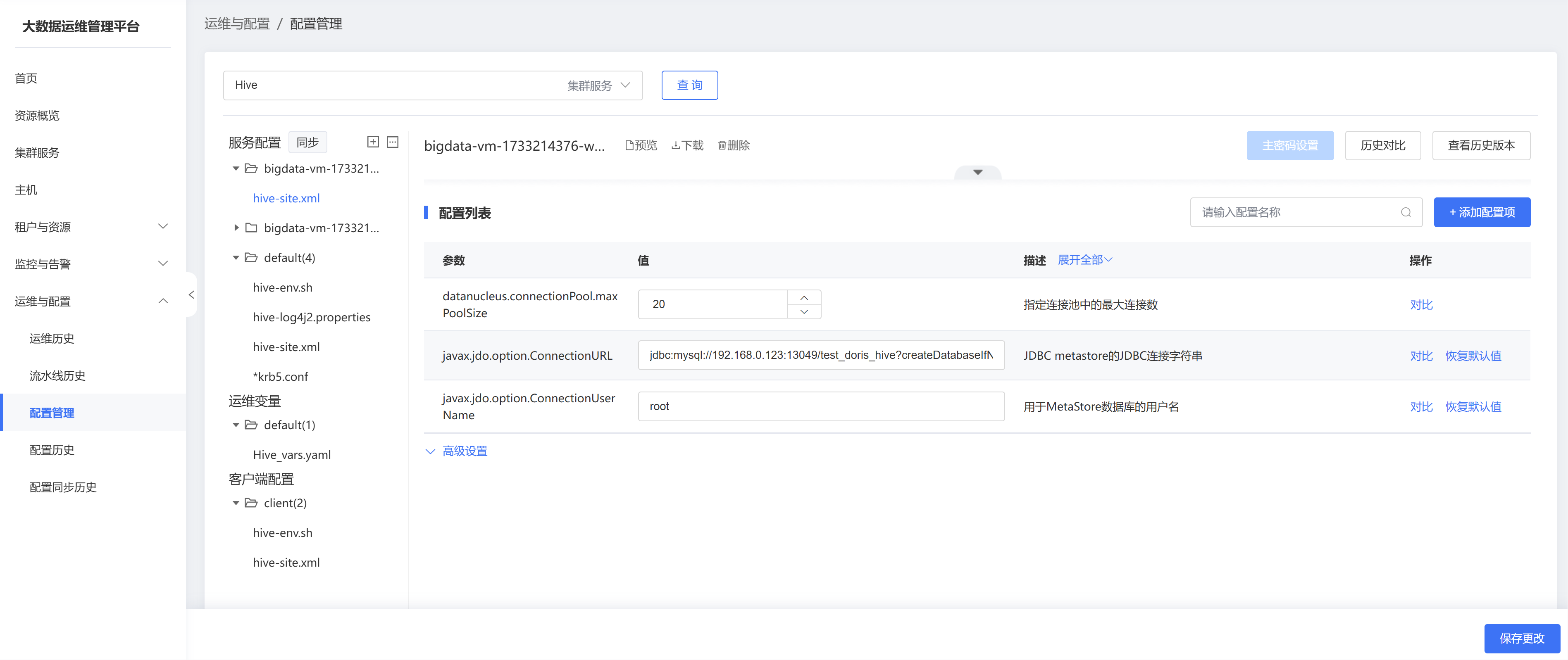This screenshot has width=1568, height=660.
Task: Click the 查看历史版本 button
Action: (1481, 145)
